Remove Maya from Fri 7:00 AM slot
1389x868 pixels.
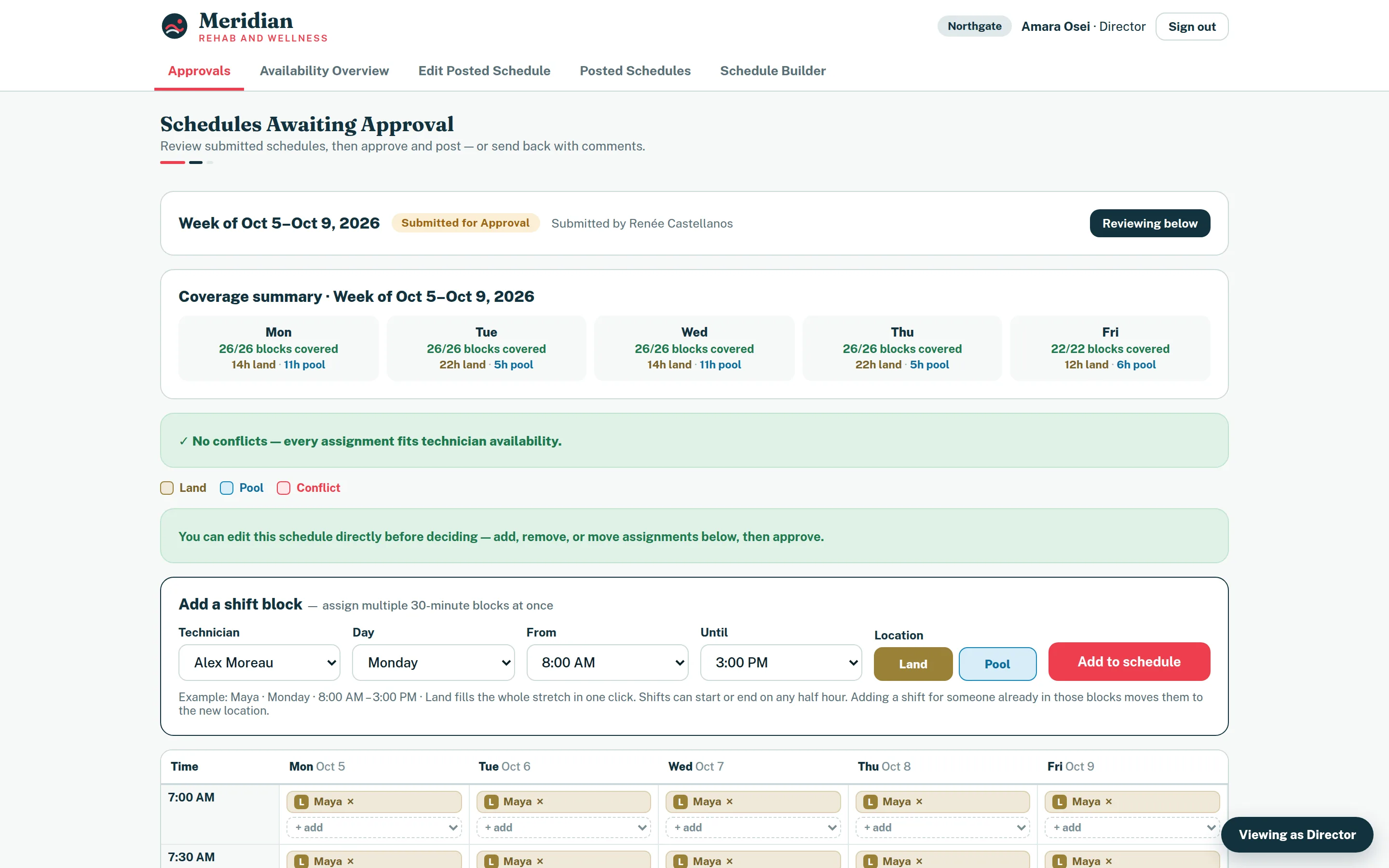point(1108,801)
